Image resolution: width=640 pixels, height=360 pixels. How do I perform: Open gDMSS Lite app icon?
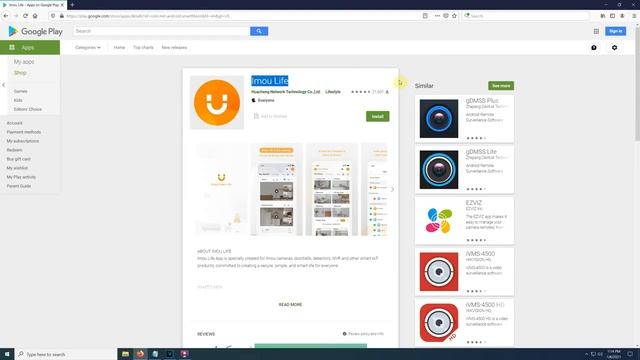[439, 169]
